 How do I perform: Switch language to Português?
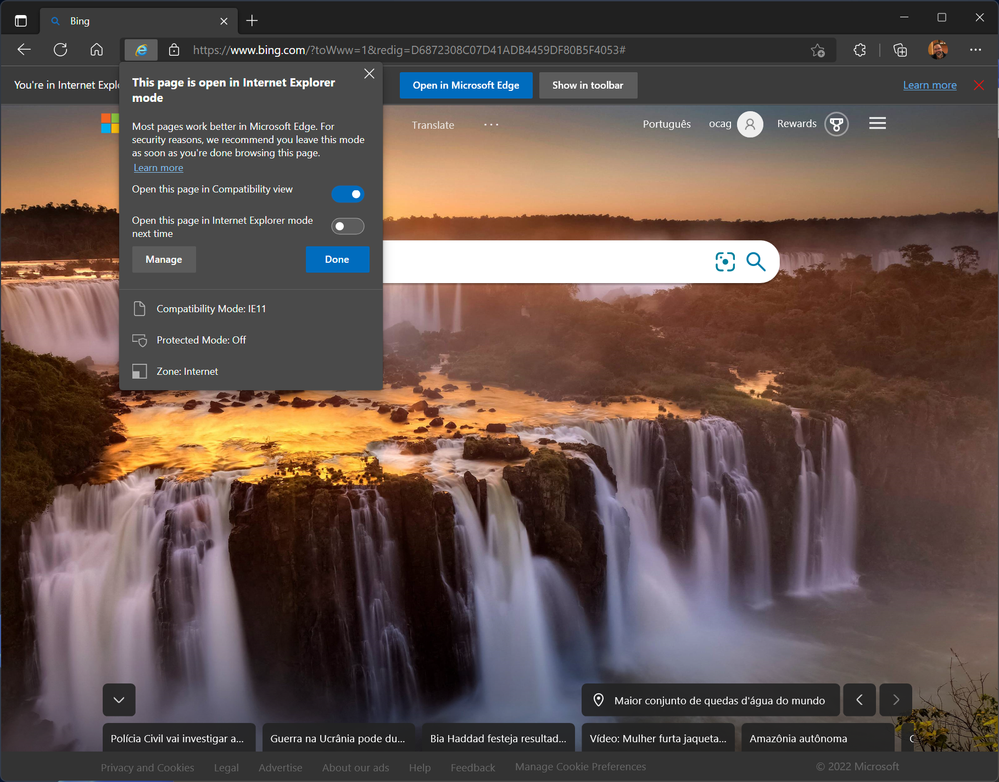coord(666,124)
